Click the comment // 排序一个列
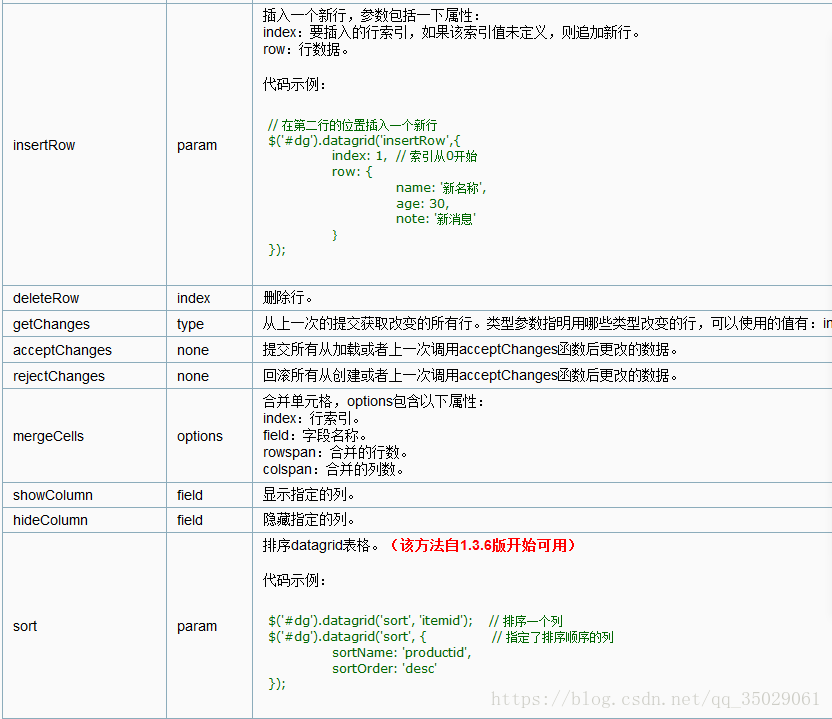Image resolution: width=832 pixels, height=719 pixels. click(x=526, y=621)
